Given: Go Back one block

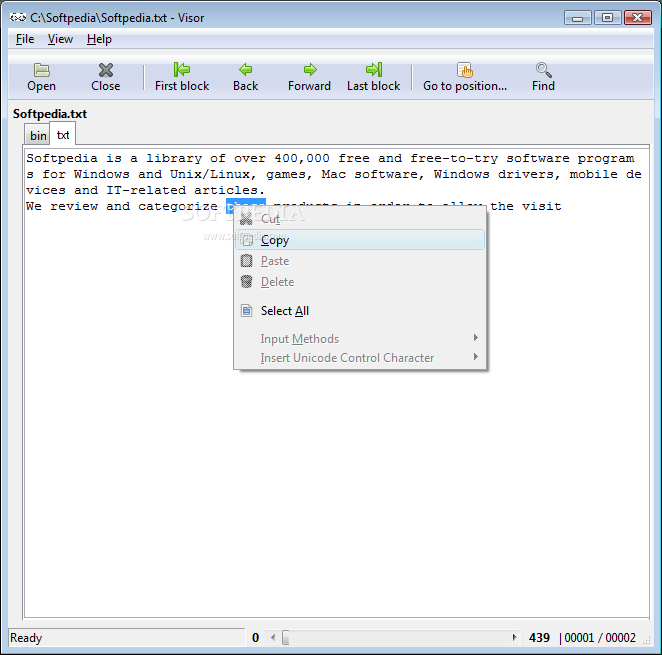Looking at the screenshot, I should [245, 77].
